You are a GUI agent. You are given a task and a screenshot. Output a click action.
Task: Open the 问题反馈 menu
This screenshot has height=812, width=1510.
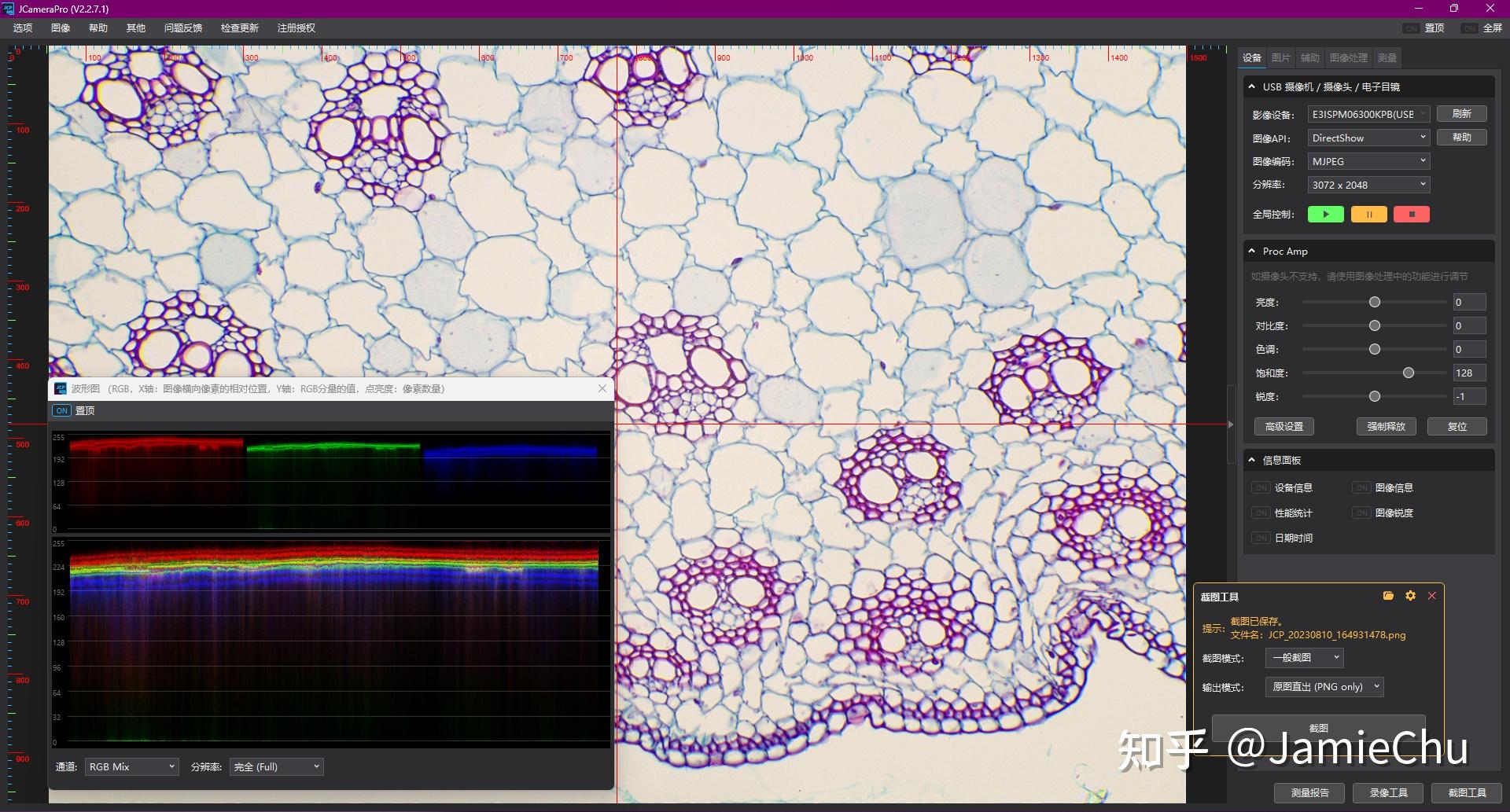[183, 28]
